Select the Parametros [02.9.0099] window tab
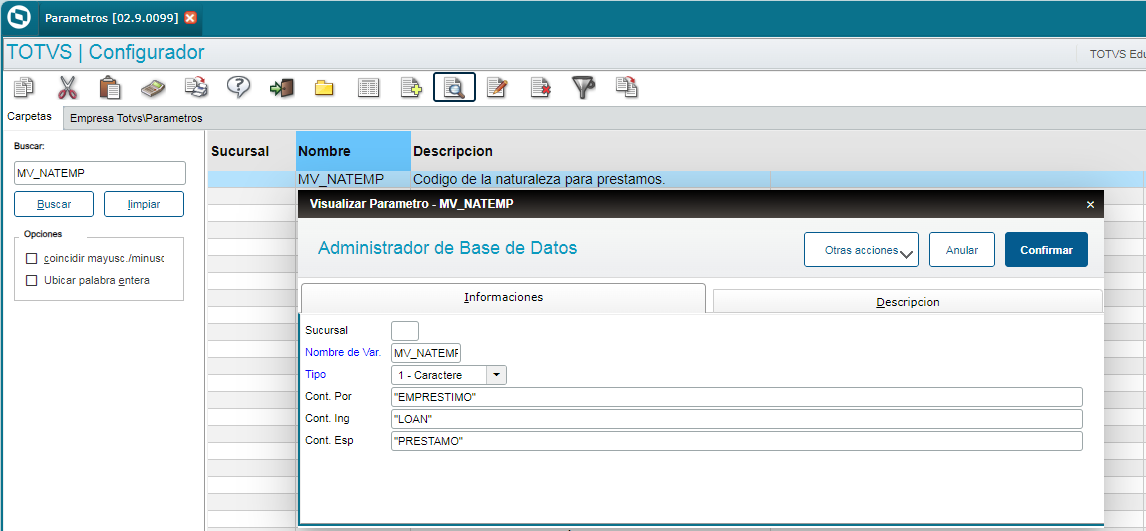 [x=112, y=18]
